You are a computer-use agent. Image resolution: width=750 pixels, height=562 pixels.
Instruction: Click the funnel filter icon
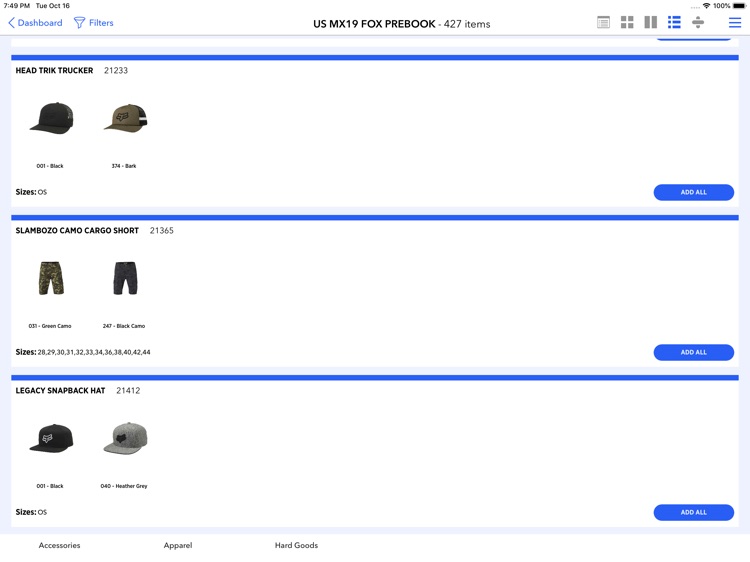tap(79, 23)
